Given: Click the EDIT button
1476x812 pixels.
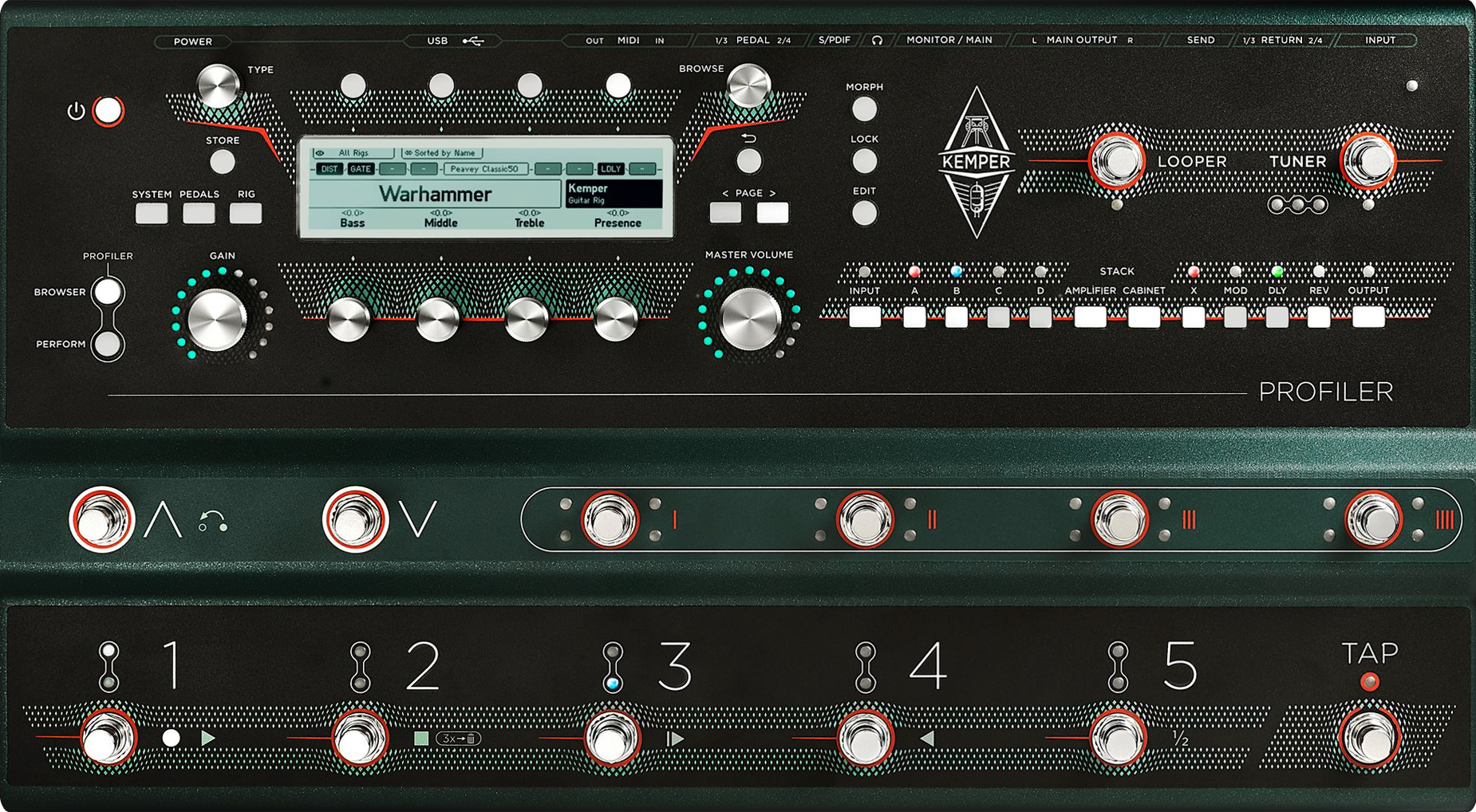Looking at the screenshot, I should 864,213.
